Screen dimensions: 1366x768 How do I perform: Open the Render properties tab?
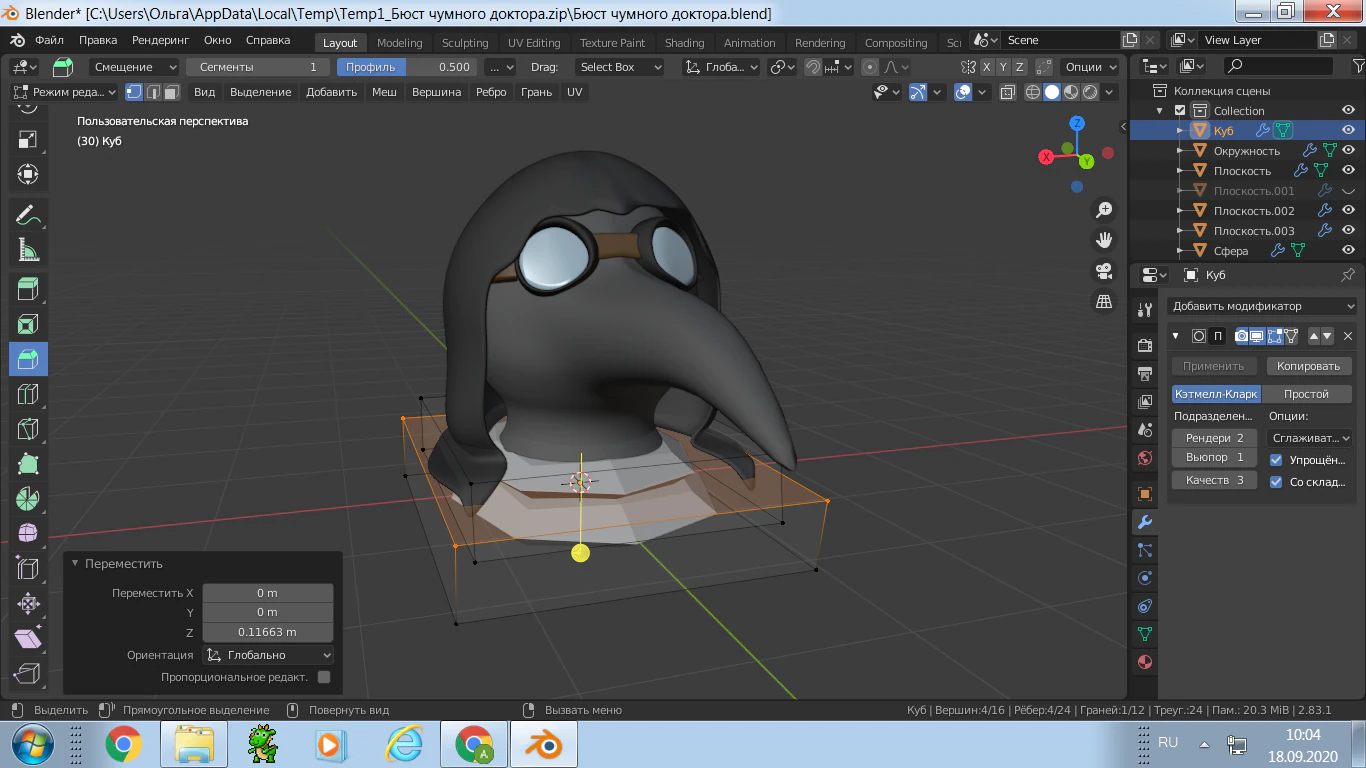point(1145,345)
